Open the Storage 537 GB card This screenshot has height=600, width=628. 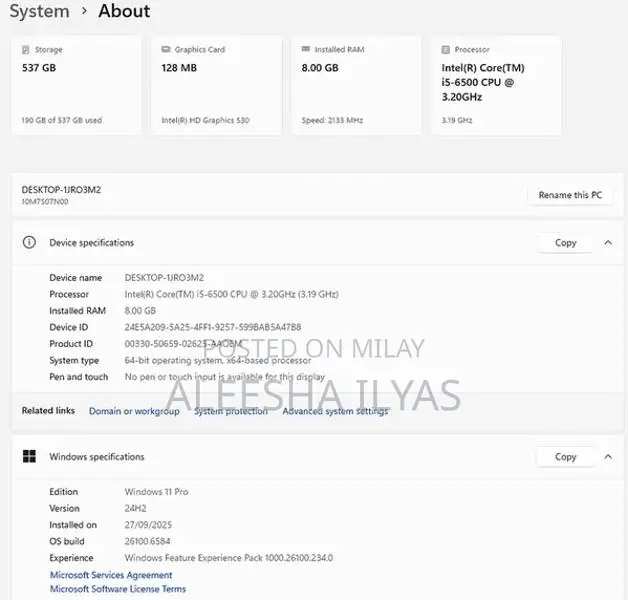click(76, 85)
